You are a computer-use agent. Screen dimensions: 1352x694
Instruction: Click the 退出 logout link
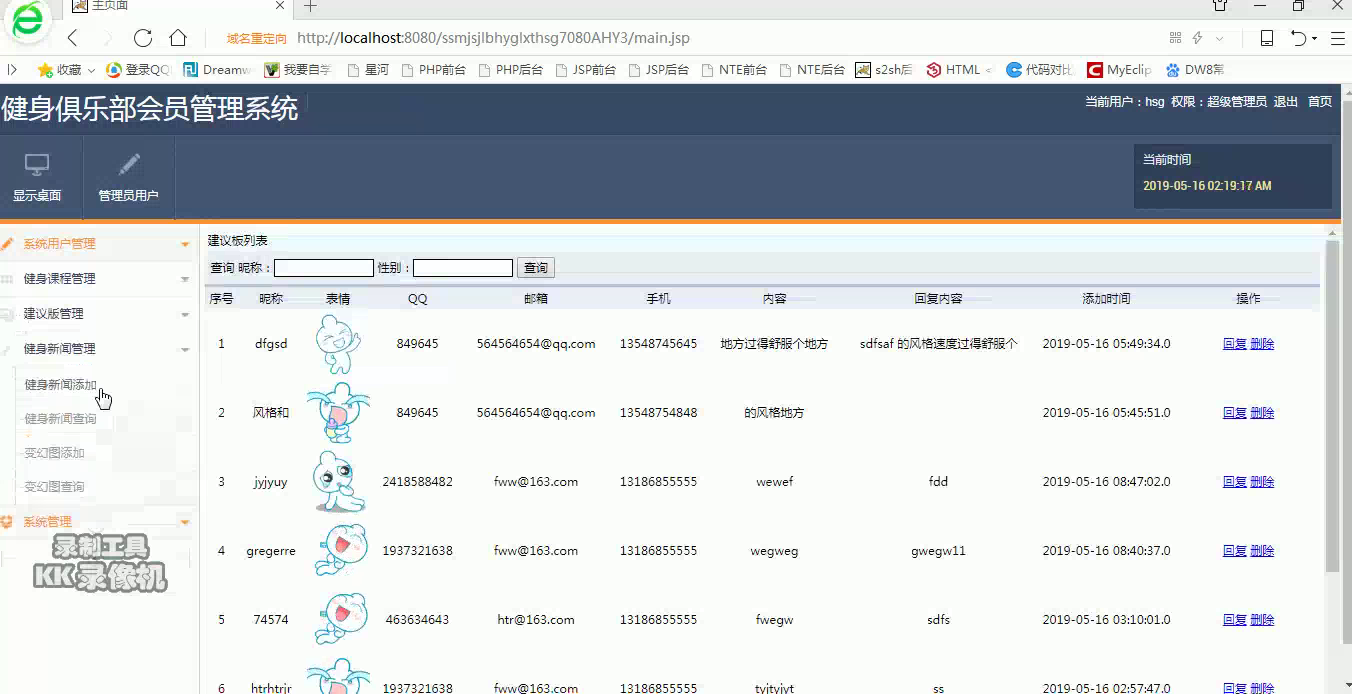point(1285,102)
